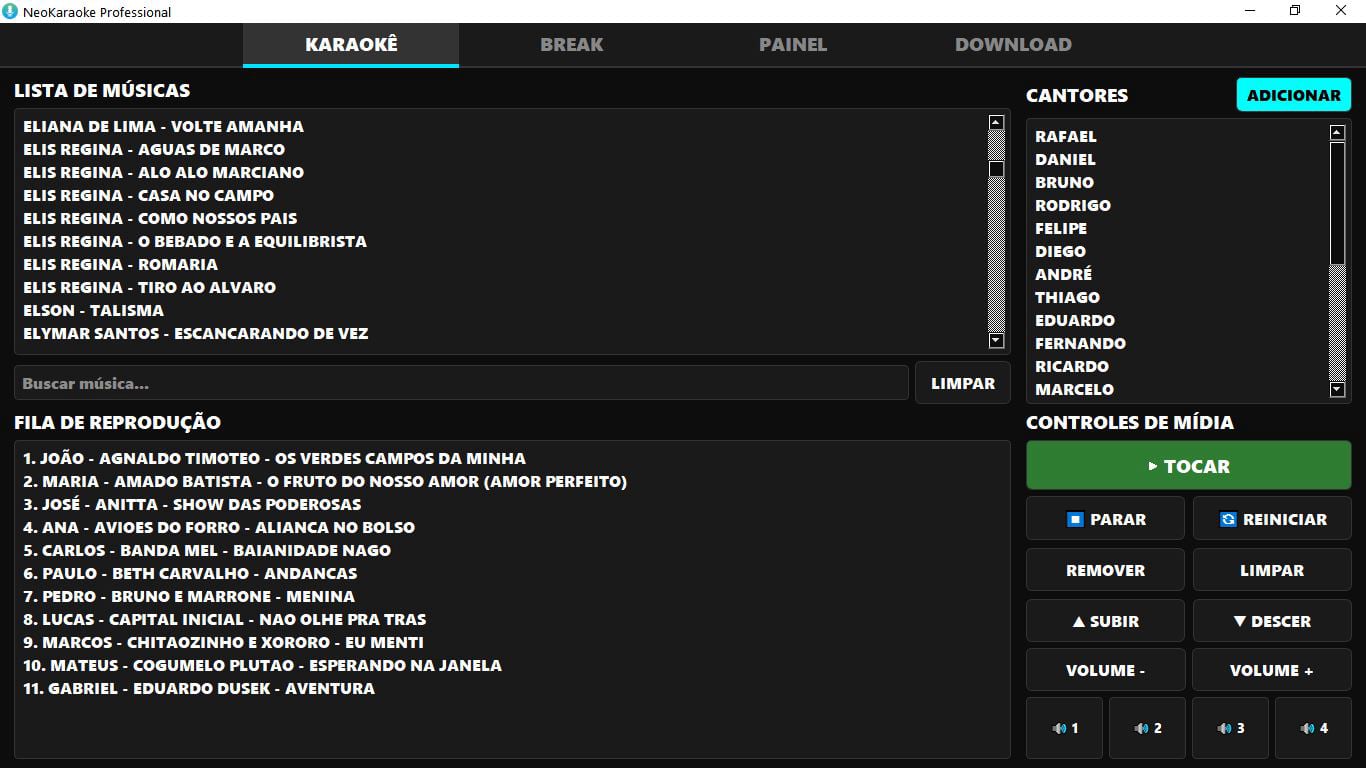The height and width of the screenshot is (768, 1366).
Task: Click the down-arrow icon on the DESCER button
Action: click(x=1238, y=621)
